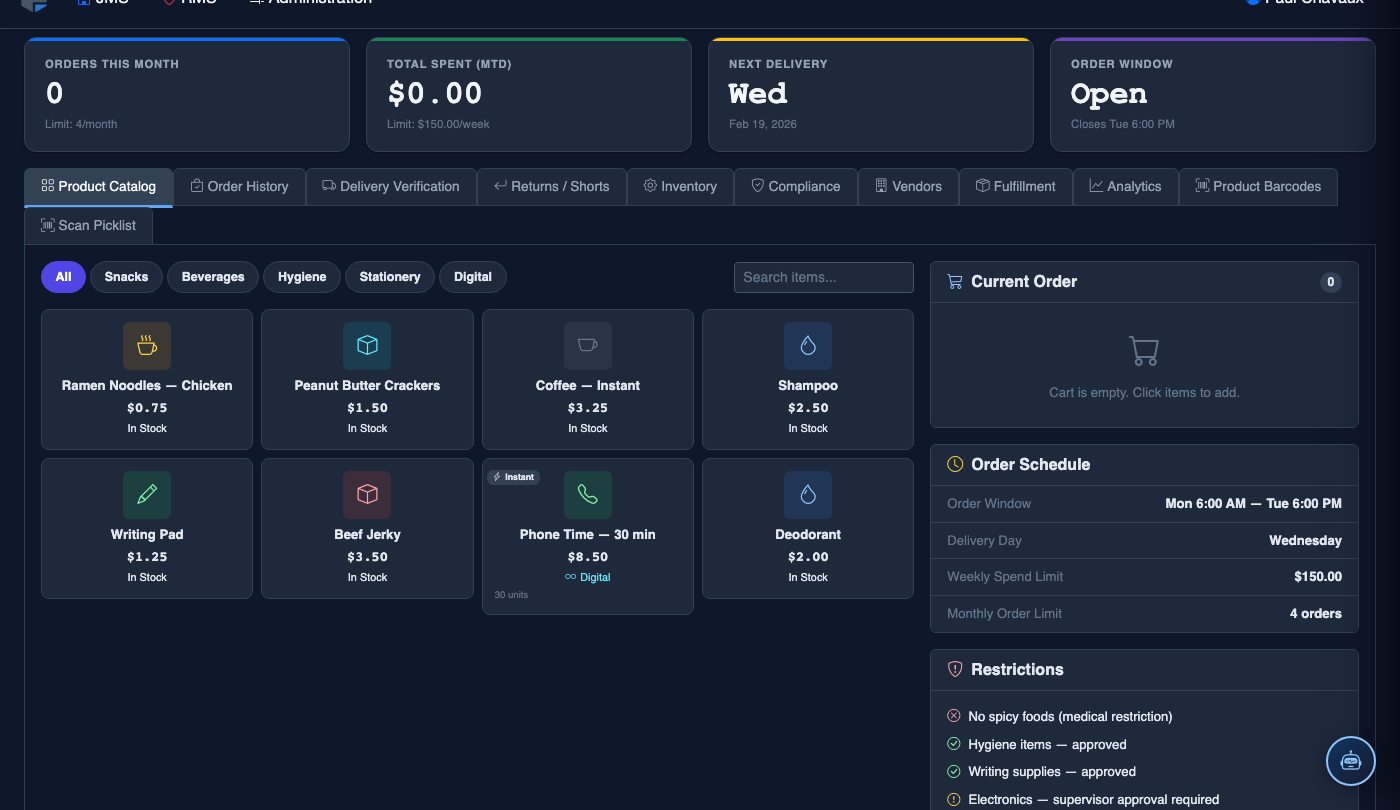1400x810 pixels.
Task: Select the Product Catalog tab
Action: tap(99, 186)
